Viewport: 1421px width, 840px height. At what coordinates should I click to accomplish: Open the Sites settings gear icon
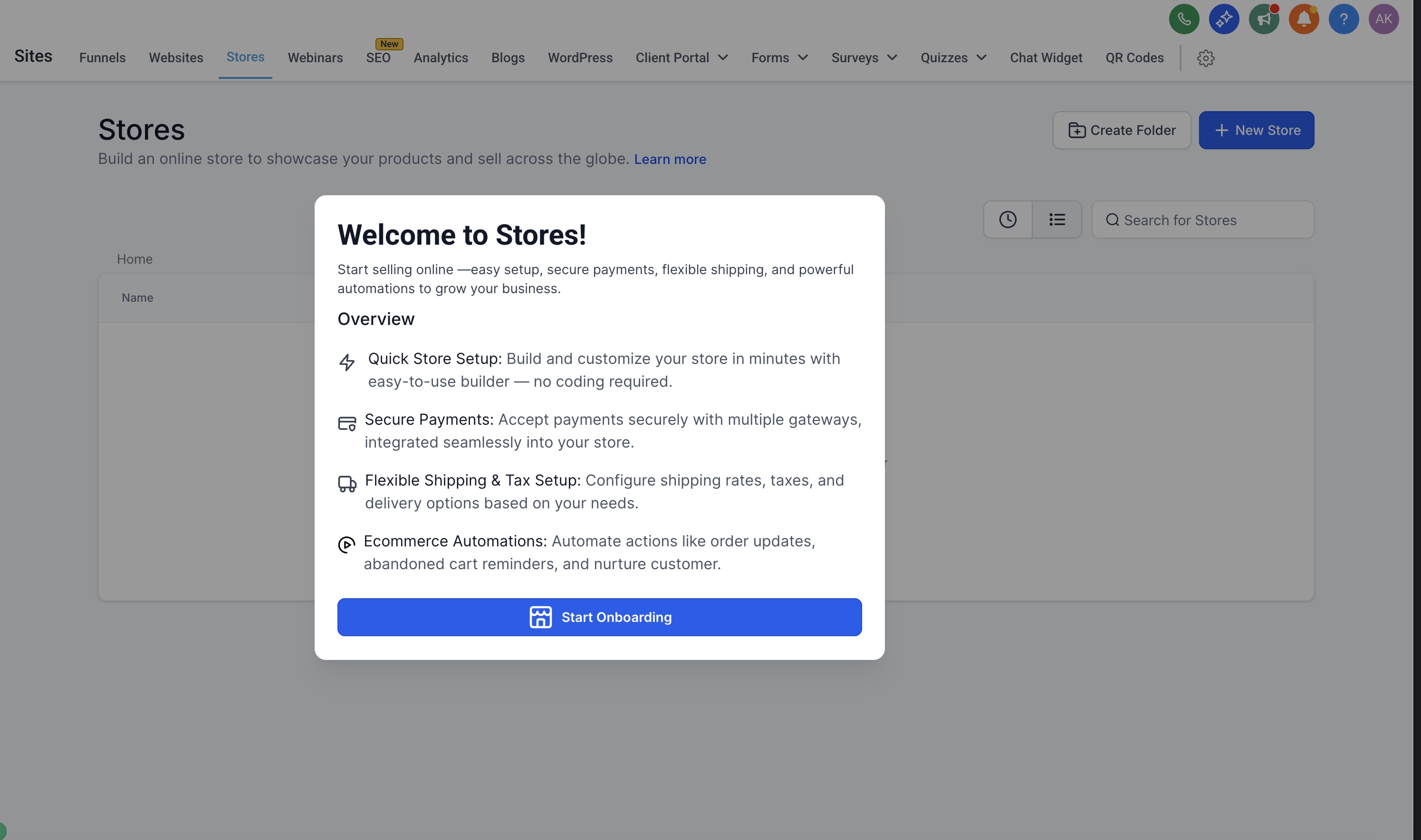(1206, 58)
